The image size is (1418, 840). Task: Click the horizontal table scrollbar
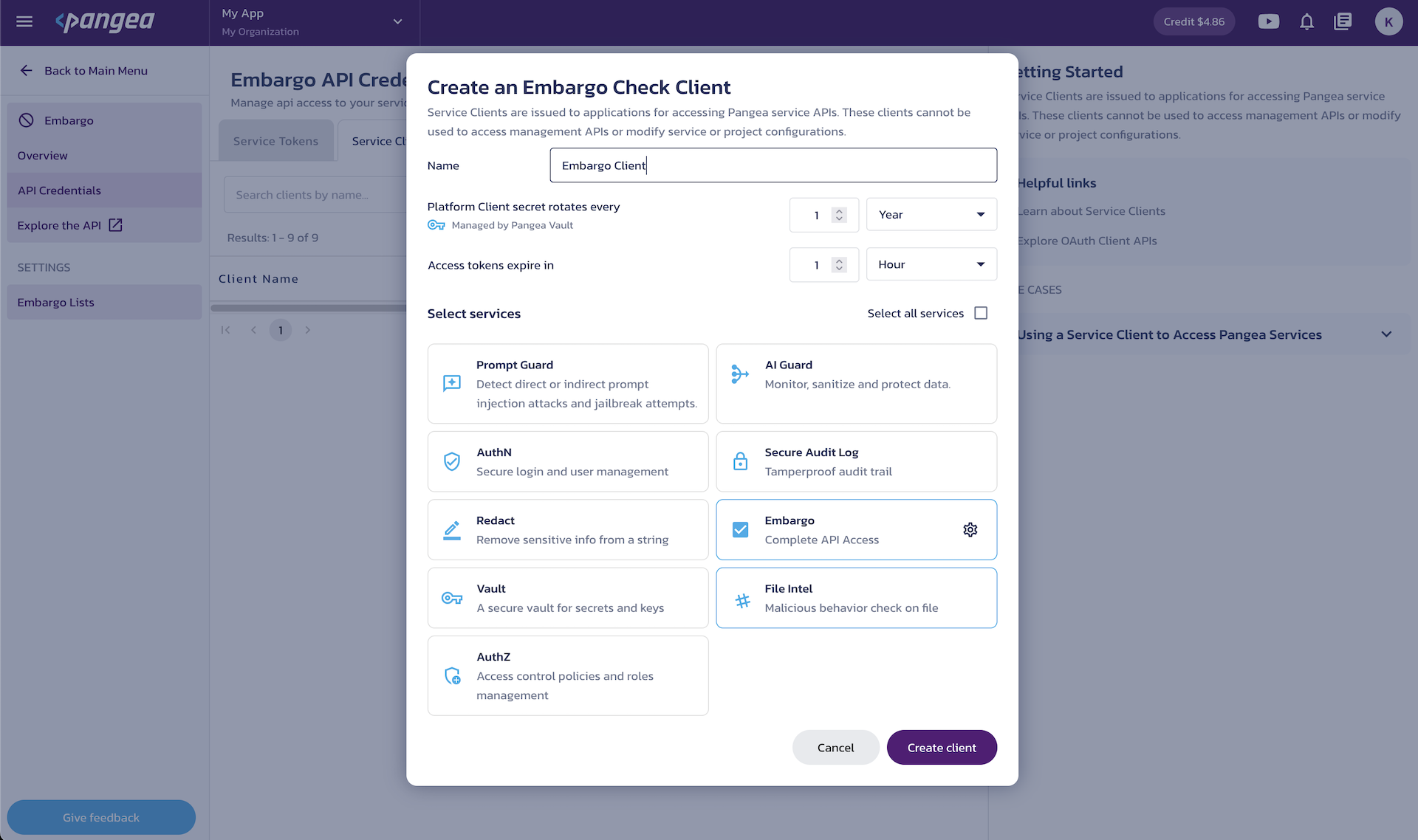tap(308, 308)
